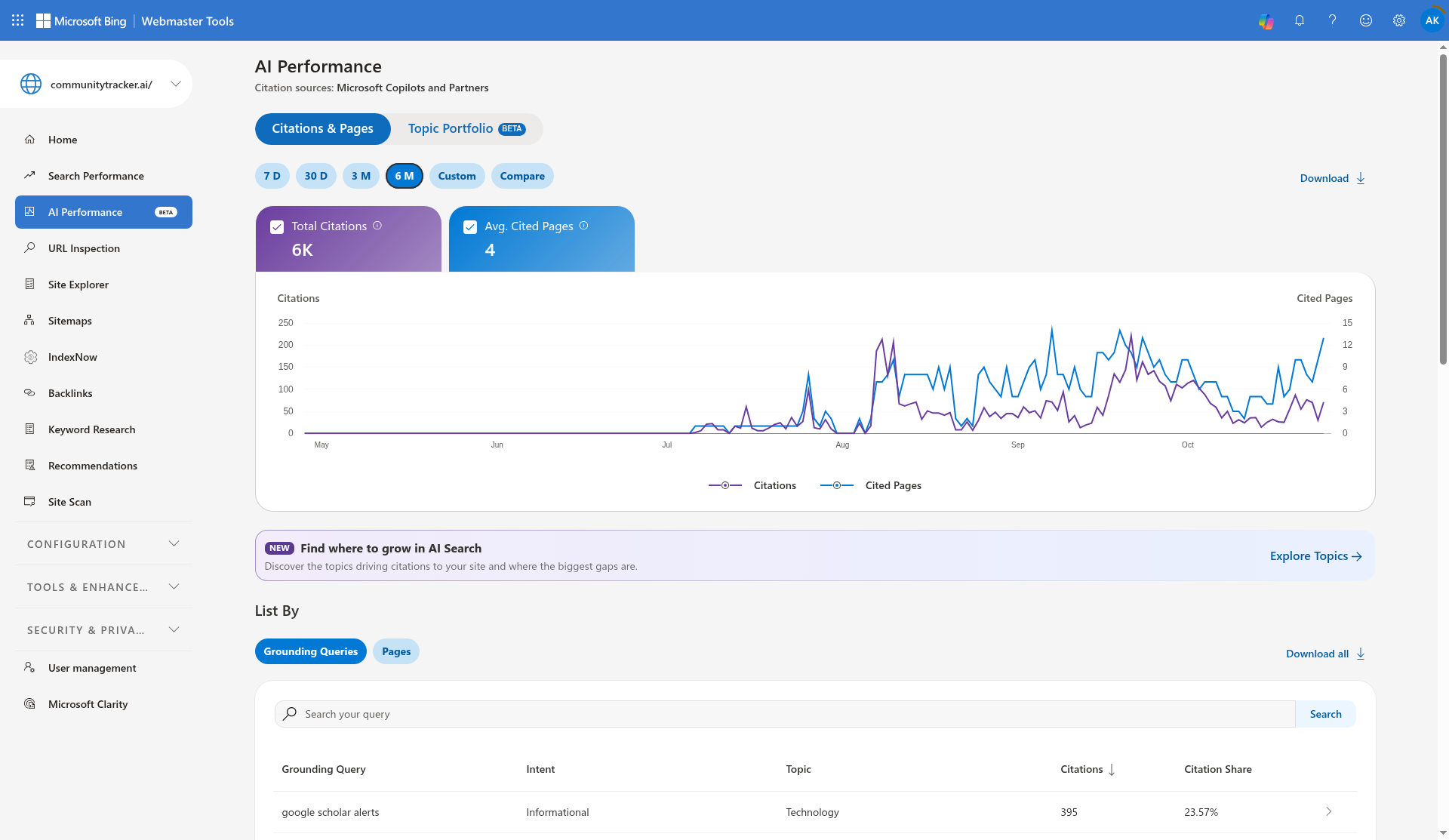Uncheck the Total Citations checkbox
Image resolution: width=1449 pixels, height=840 pixels.
point(277,227)
